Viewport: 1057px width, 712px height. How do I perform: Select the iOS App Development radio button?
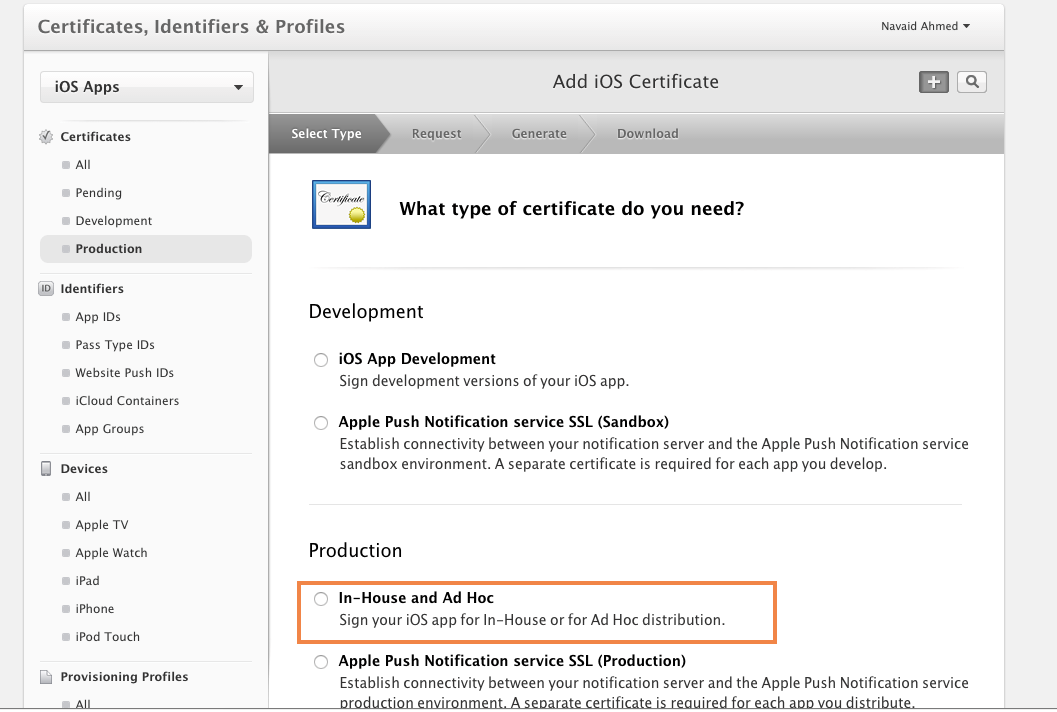coord(321,360)
